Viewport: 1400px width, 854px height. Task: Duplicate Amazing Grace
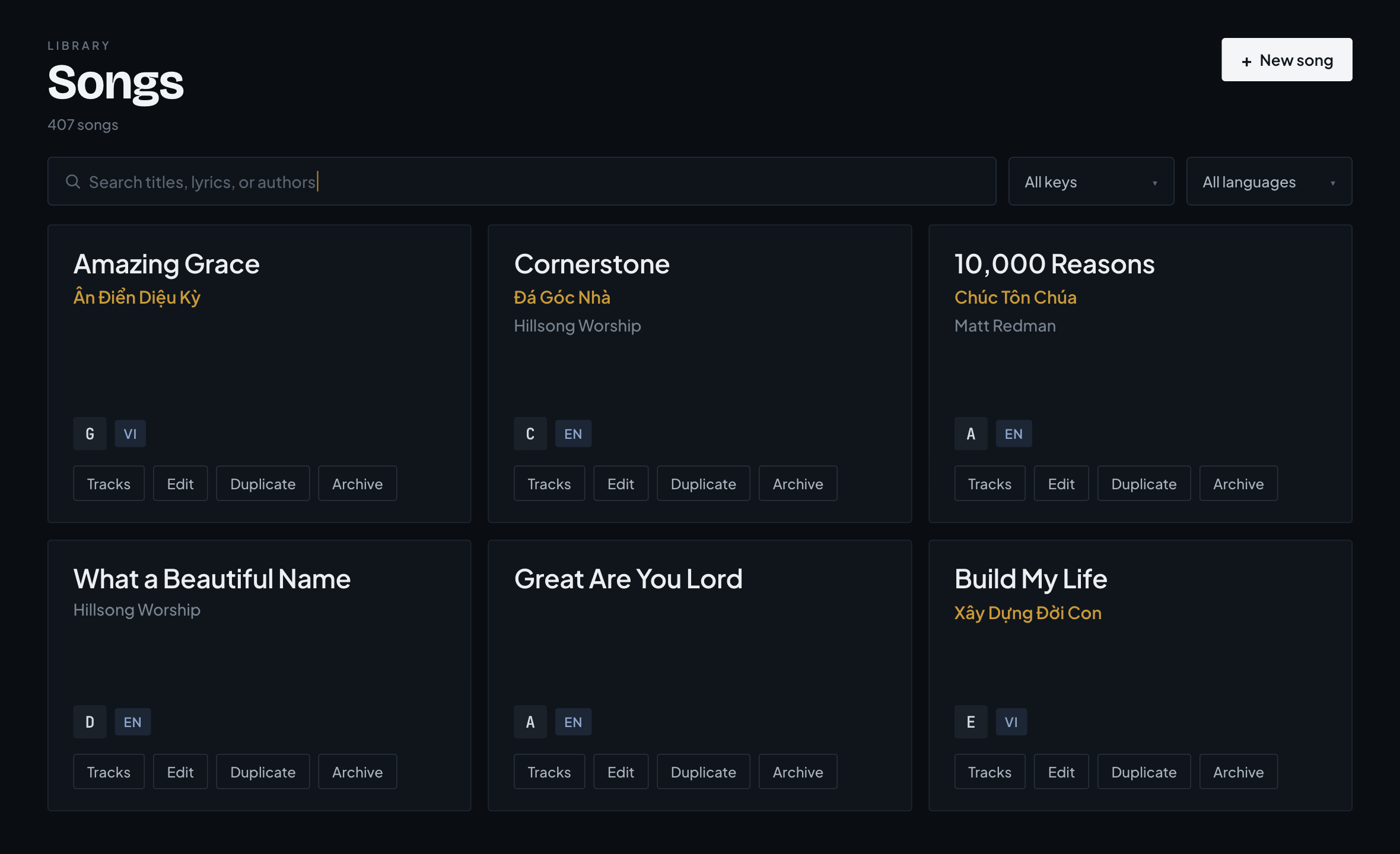pyautogui.click(x=263, y=483)
